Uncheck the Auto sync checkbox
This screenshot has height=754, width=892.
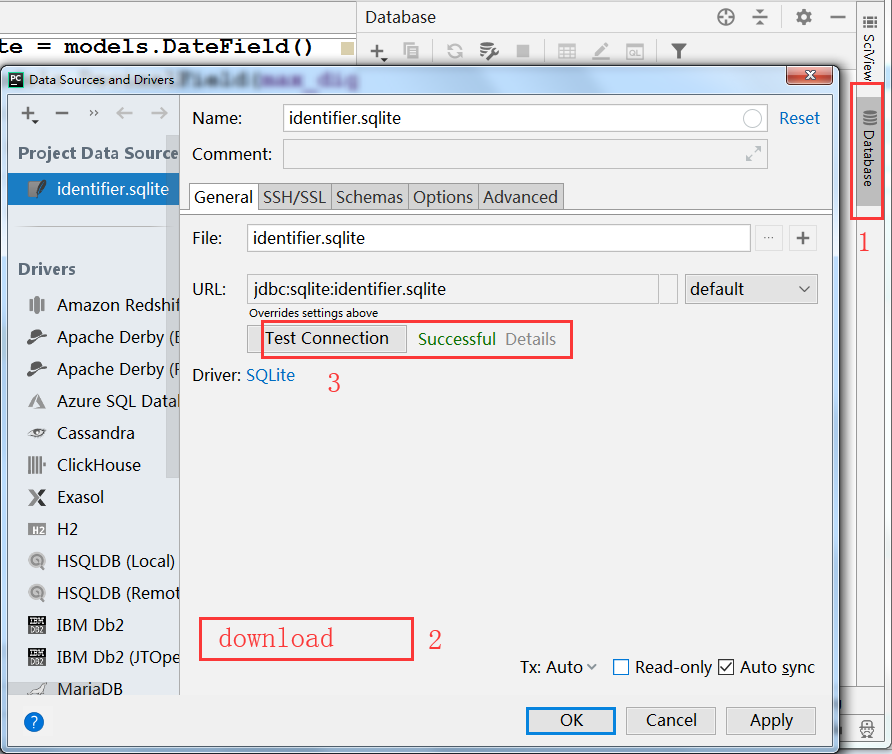coord(726,667)
